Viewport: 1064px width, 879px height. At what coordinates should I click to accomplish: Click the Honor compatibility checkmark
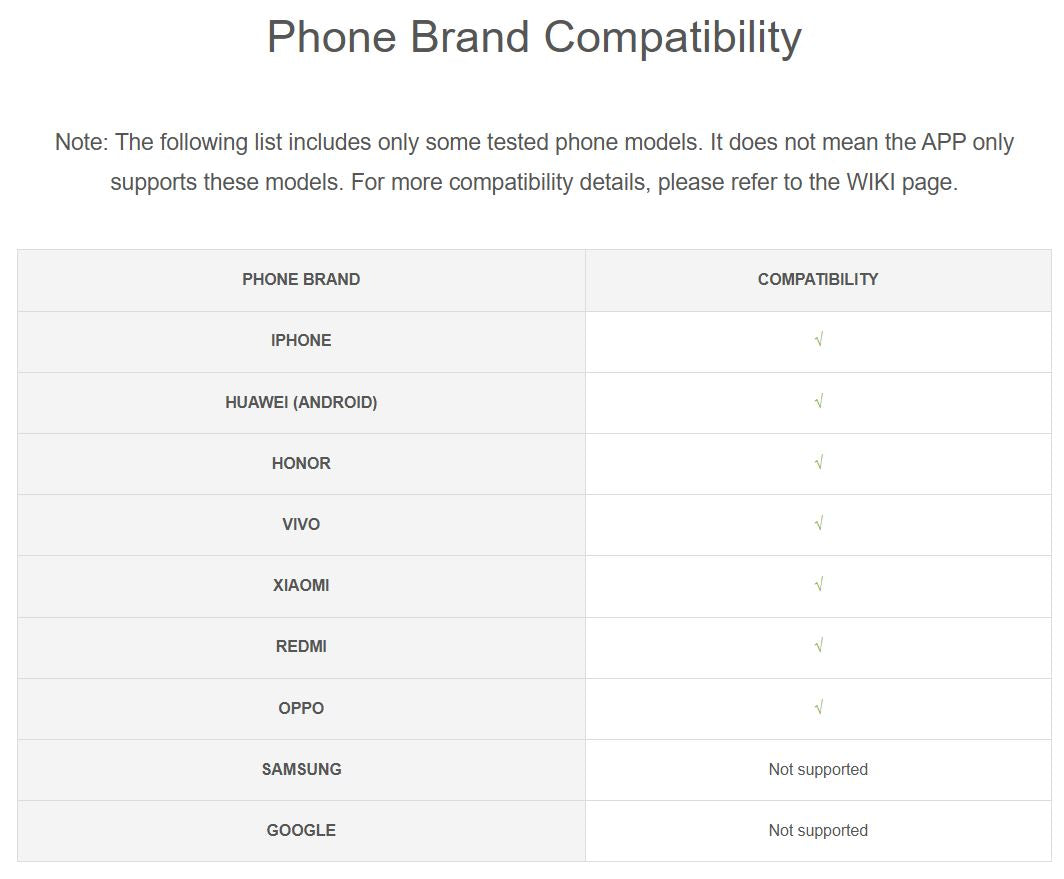tap(818, 463)
